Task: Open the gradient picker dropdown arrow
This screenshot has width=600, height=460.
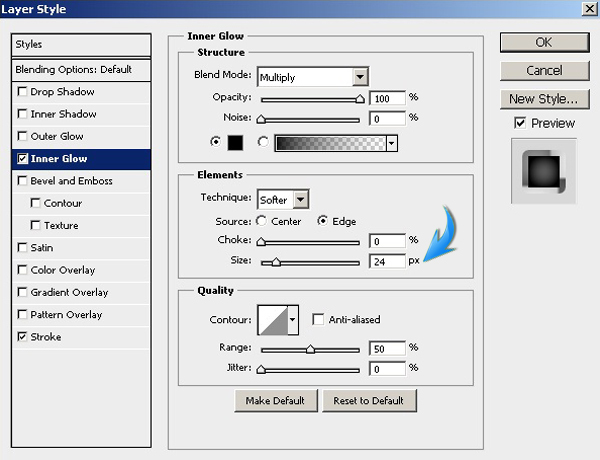Action: coord(392,142)
